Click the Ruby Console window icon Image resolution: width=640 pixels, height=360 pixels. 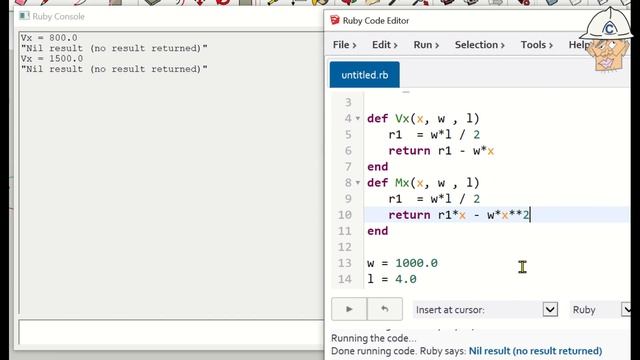(24, 16)
